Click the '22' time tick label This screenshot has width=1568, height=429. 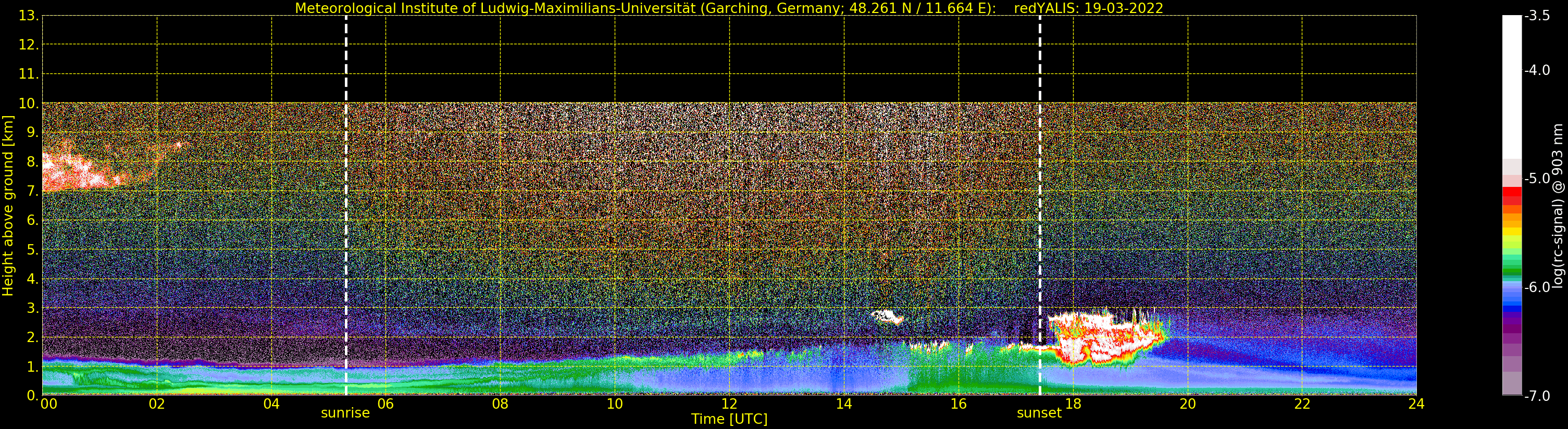(x=1302, y=404)
